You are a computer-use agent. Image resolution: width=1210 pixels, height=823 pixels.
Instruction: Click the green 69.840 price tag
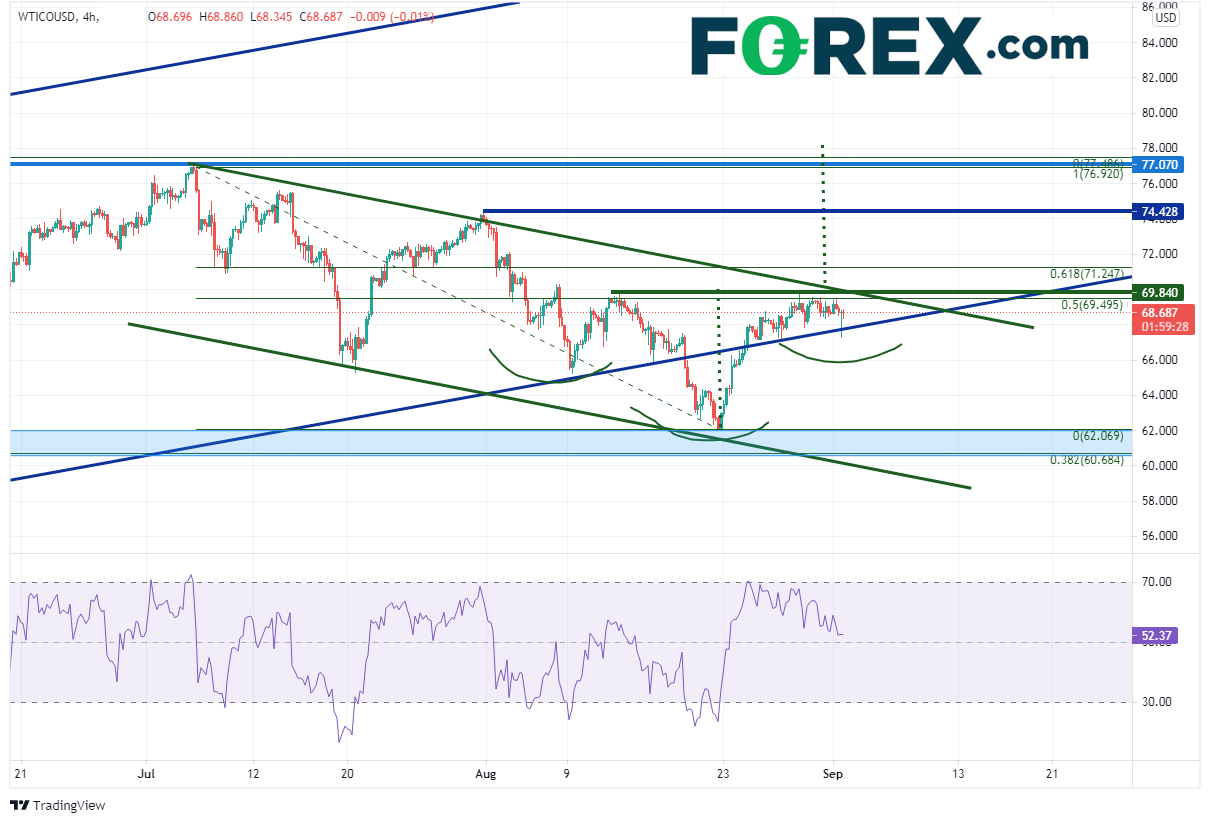point(1159,292)
